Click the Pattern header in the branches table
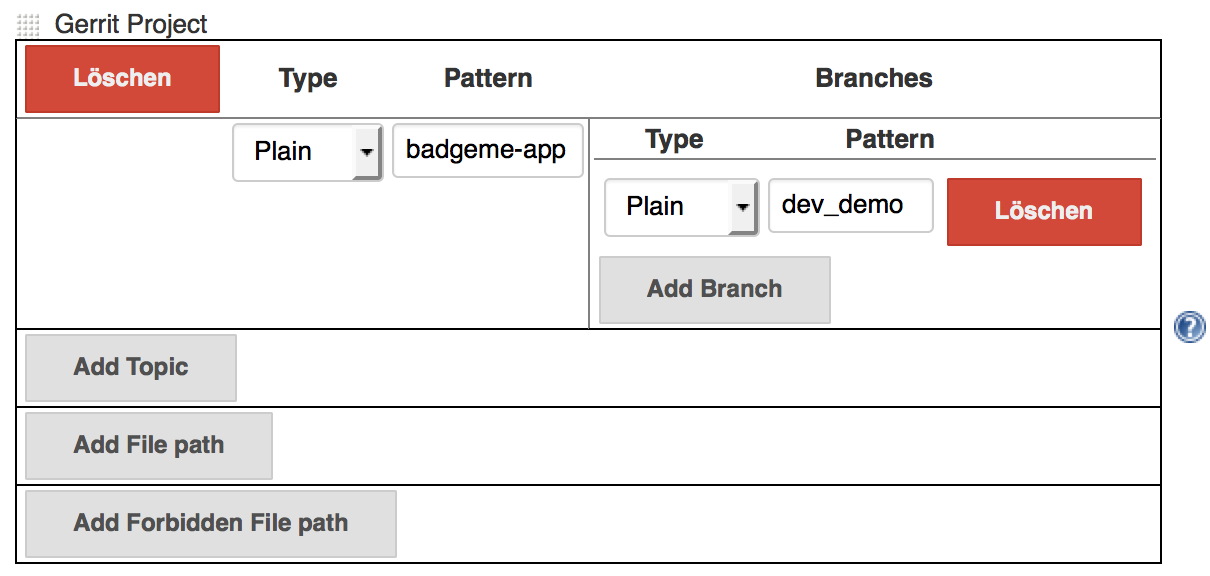The height and width of the screenshot is (576, 1210). coord(890,139)
